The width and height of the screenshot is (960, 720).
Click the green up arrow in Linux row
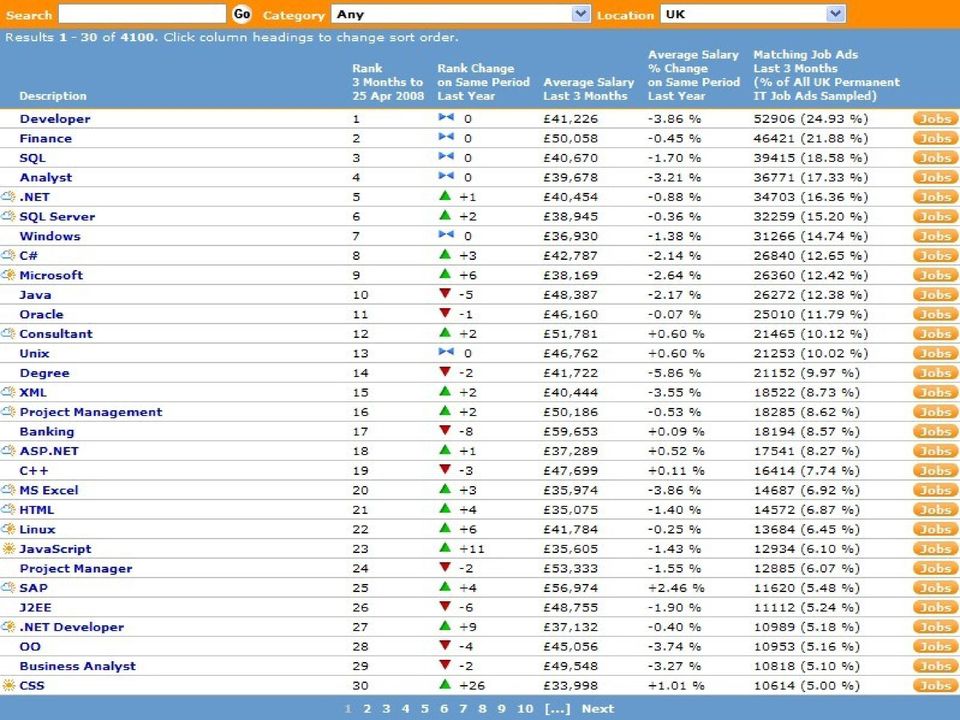coord(445,528)
